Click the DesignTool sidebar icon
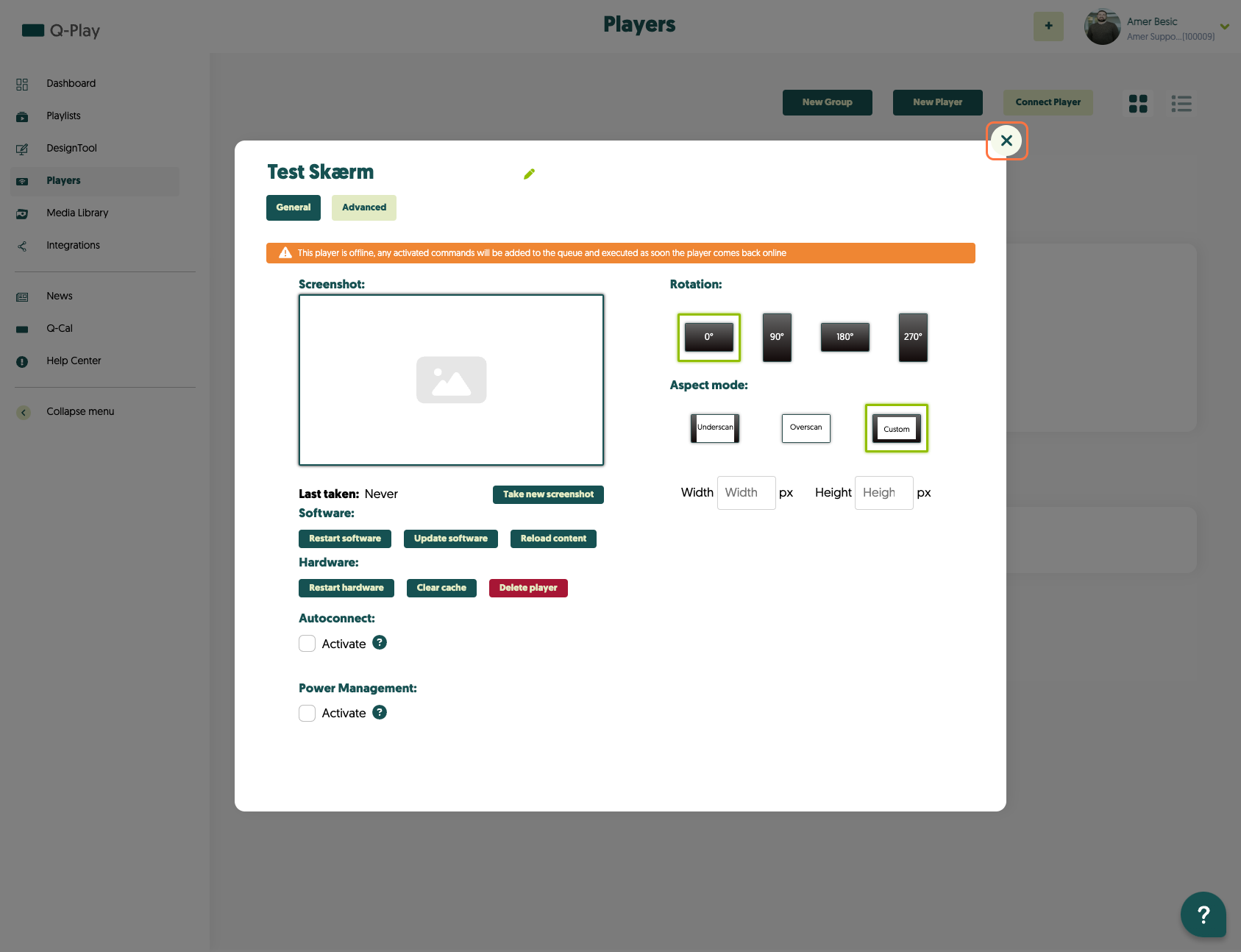The height and width of the screenshot is (952, 1241). coord(22,149)
